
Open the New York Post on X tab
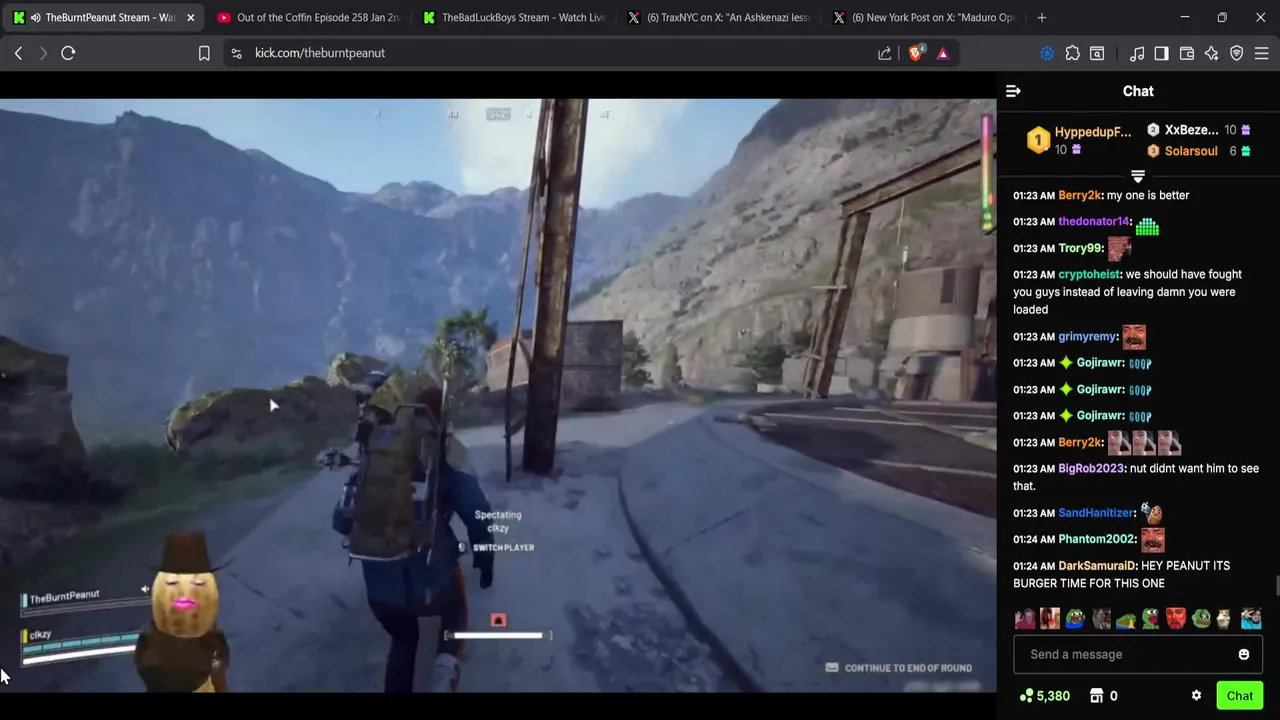point(923,18)
